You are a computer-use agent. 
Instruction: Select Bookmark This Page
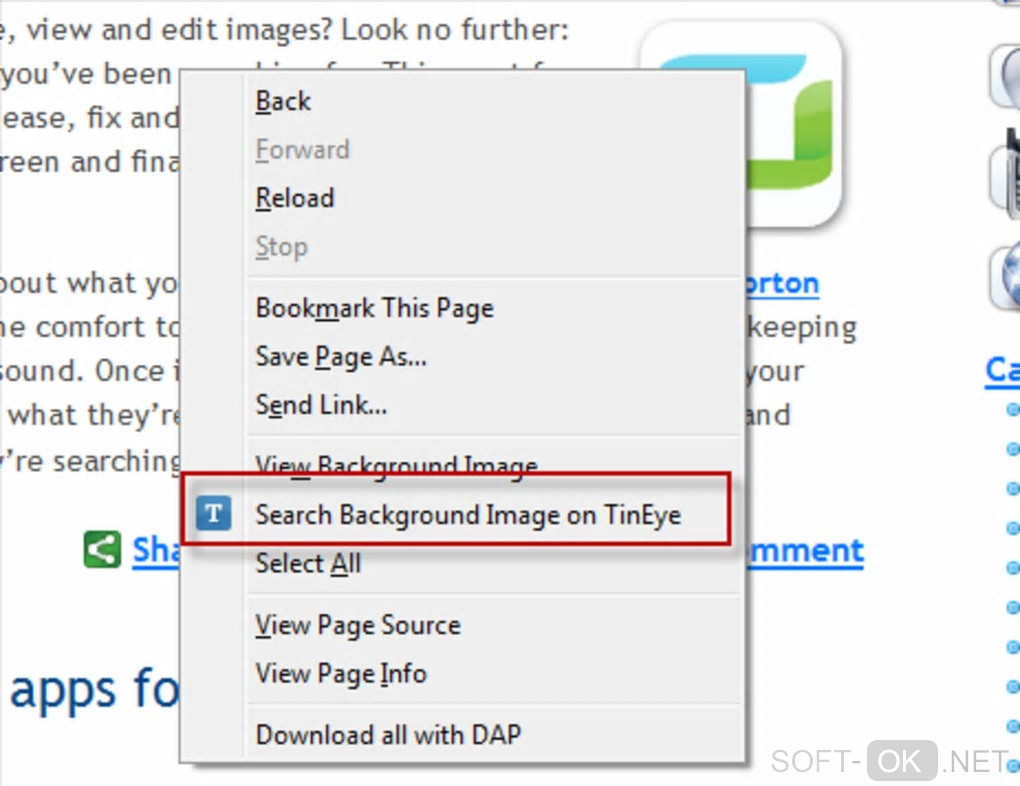[x=374, y=308]
